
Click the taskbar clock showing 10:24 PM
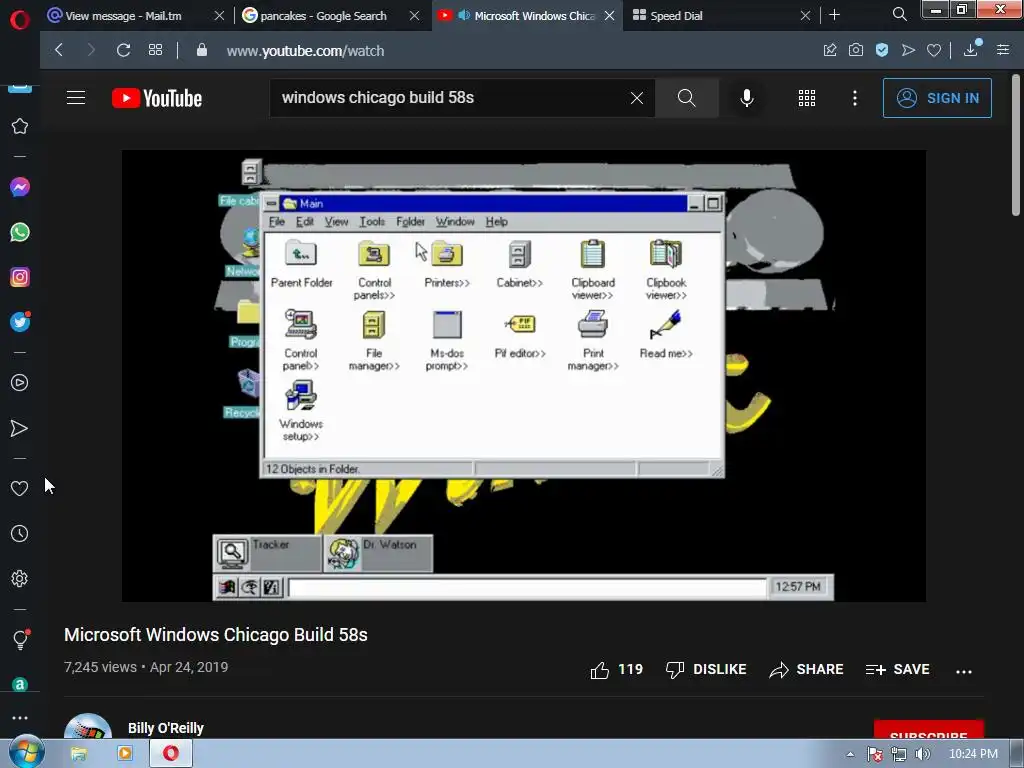pos(973,754)
